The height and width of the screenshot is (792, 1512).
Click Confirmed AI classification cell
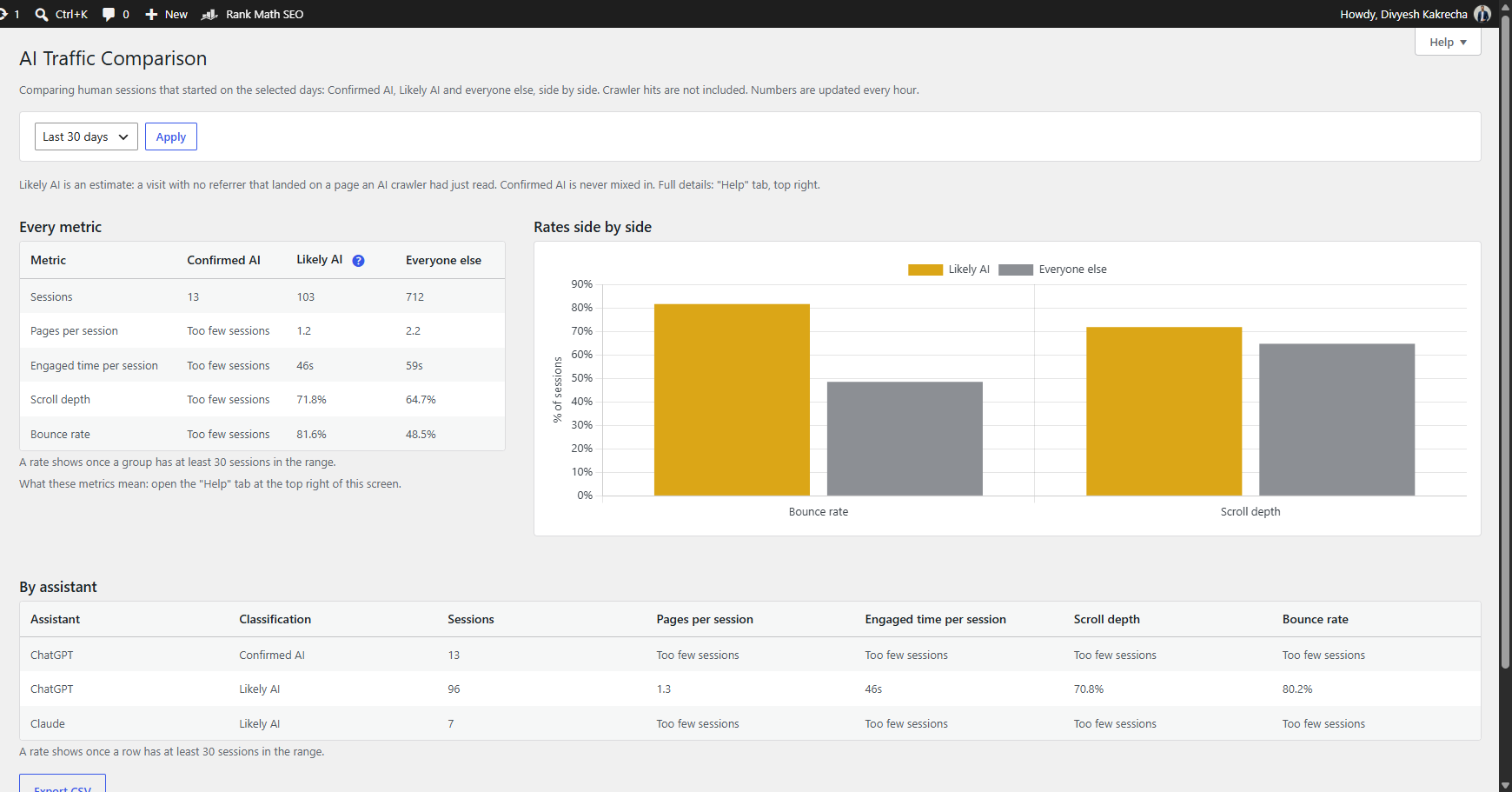pyautogui.click(x=272, y=656)
